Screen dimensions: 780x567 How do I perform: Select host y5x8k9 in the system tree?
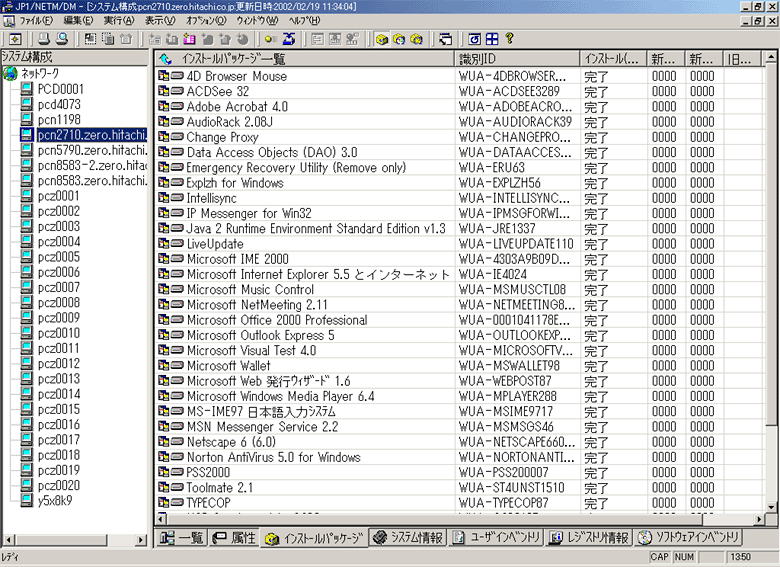pos(54,500)
